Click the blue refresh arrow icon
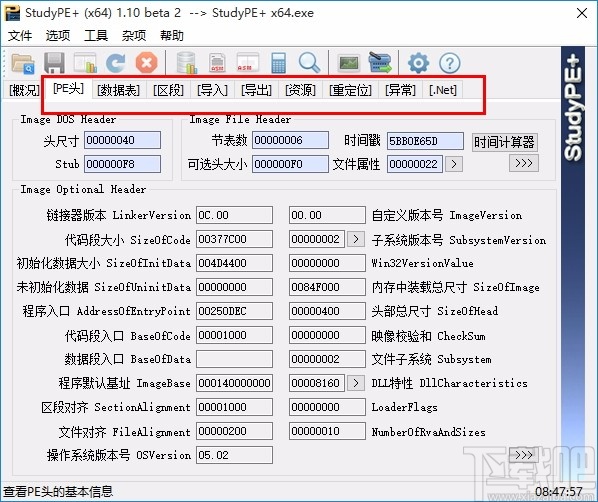The width and height of the screenshot is (598, 502). [116, 63]
